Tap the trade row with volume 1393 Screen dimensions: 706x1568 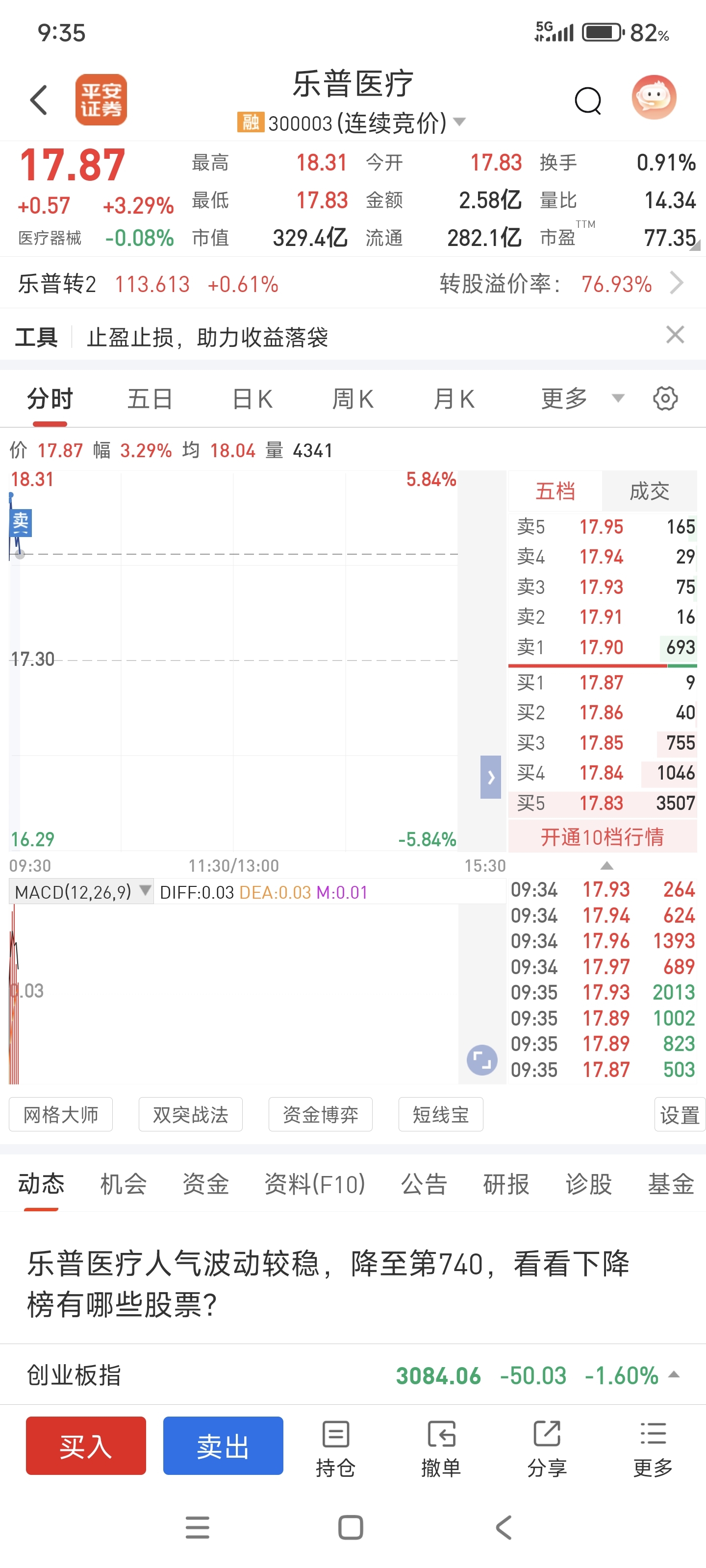[603, 941]
